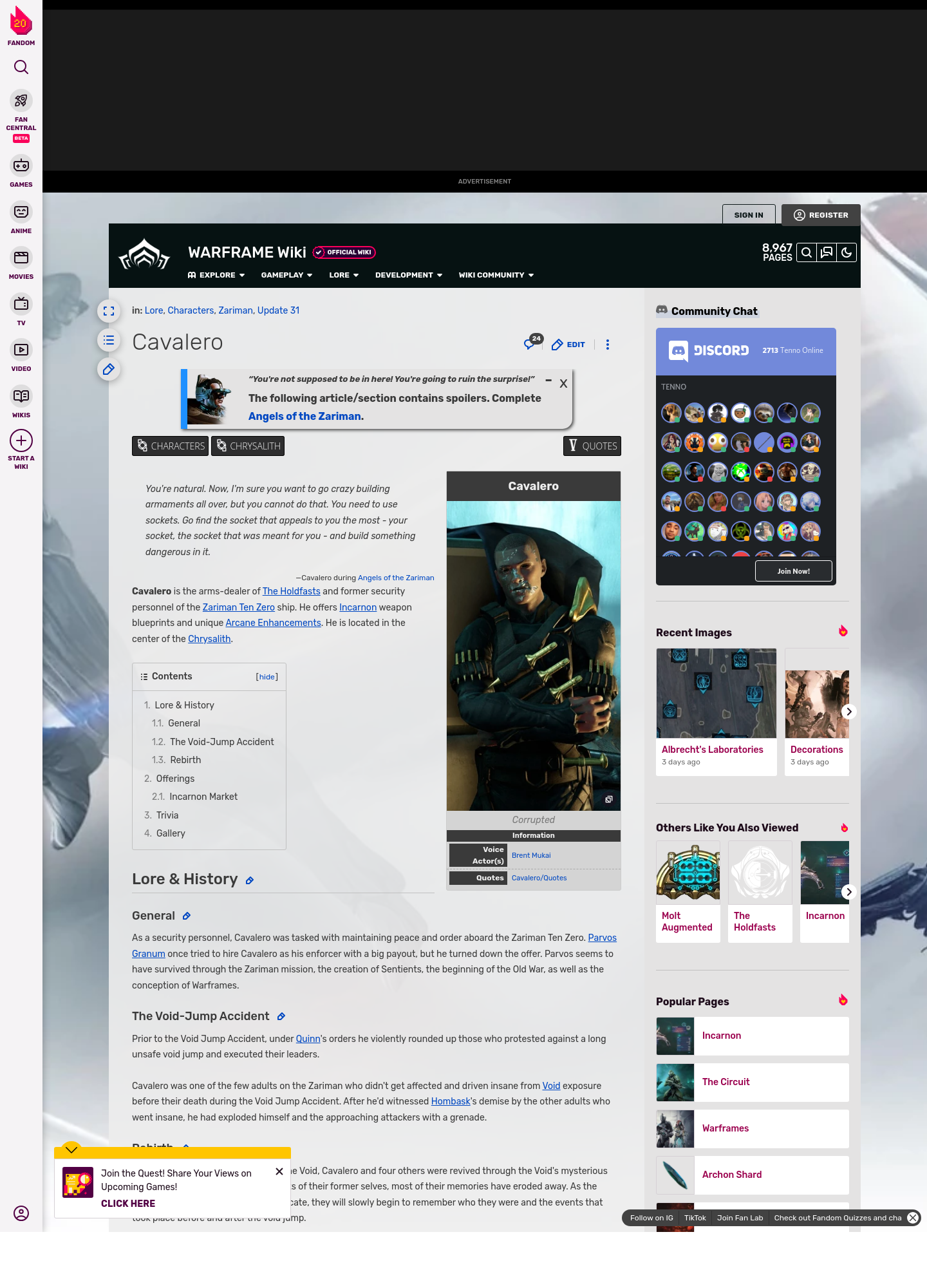Click the wiki header search icon
Viewport: 927px width, 1288px height.
coord(807,252)
